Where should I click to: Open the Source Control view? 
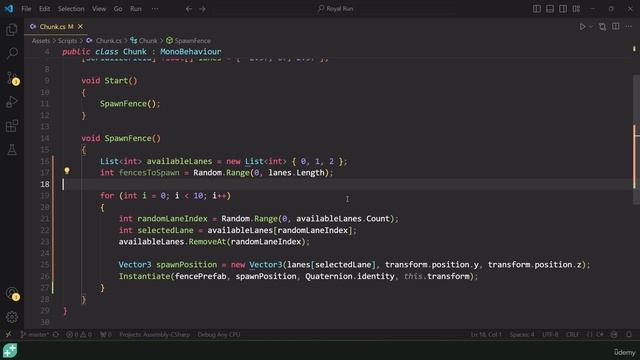tap(12, 78)
